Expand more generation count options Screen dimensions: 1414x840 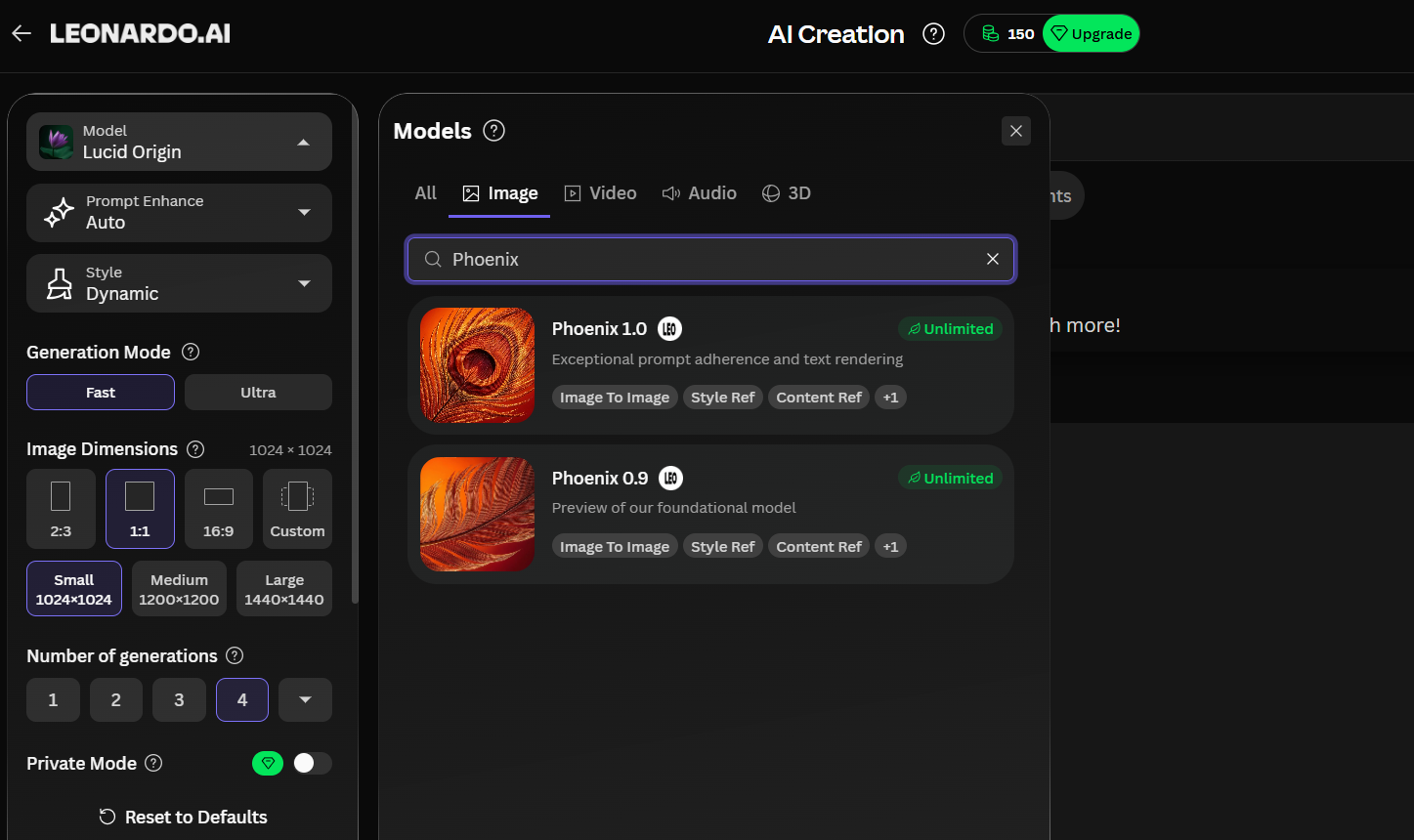(x=305, y=700)
